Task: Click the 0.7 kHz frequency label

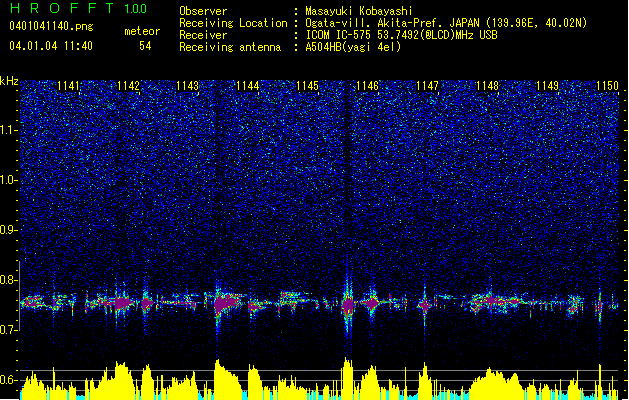Action: coord(8,330)
